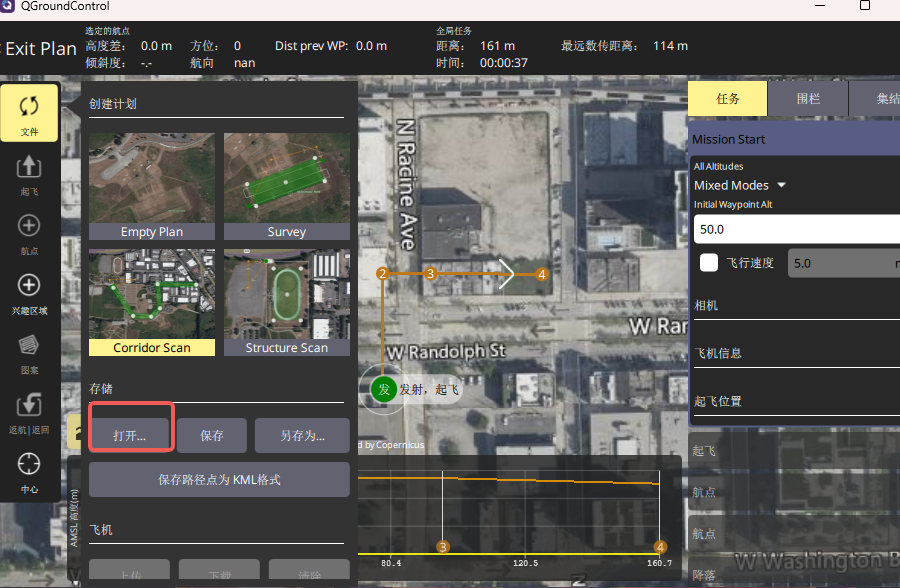Open the Mixed Modes altitude dropdown
The image size is (900, 588).
(x=739, y=185)
